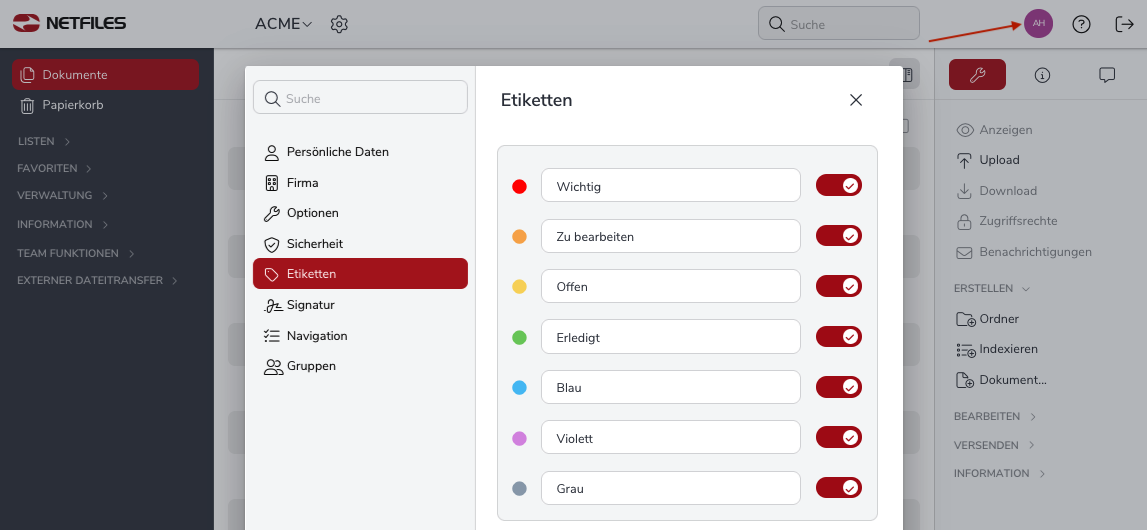Click the logout arrow icon

1124,24
